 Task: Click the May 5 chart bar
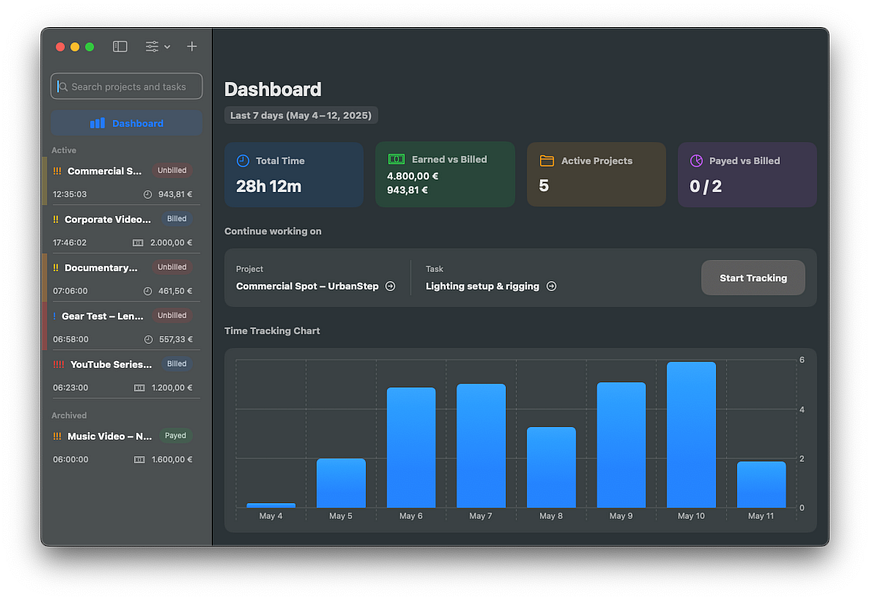[341, 483]
